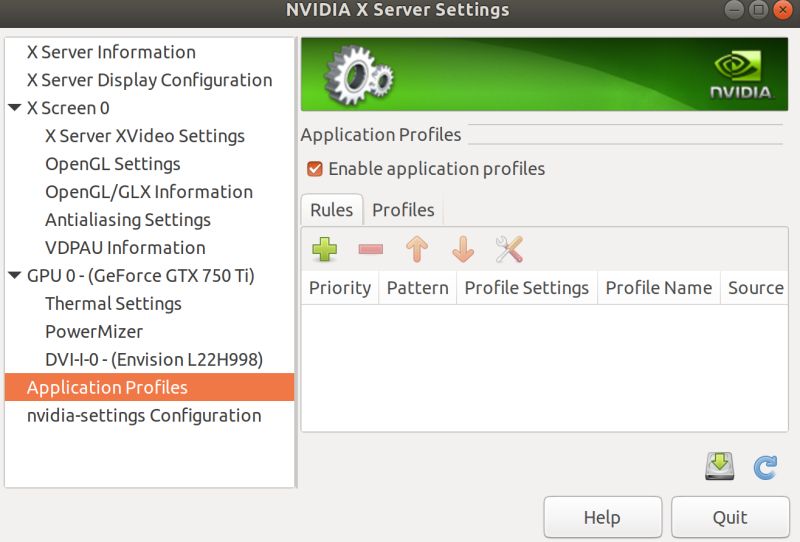Screen dimensions: 800x542
Task: Open the Help button
Action: 603,517
